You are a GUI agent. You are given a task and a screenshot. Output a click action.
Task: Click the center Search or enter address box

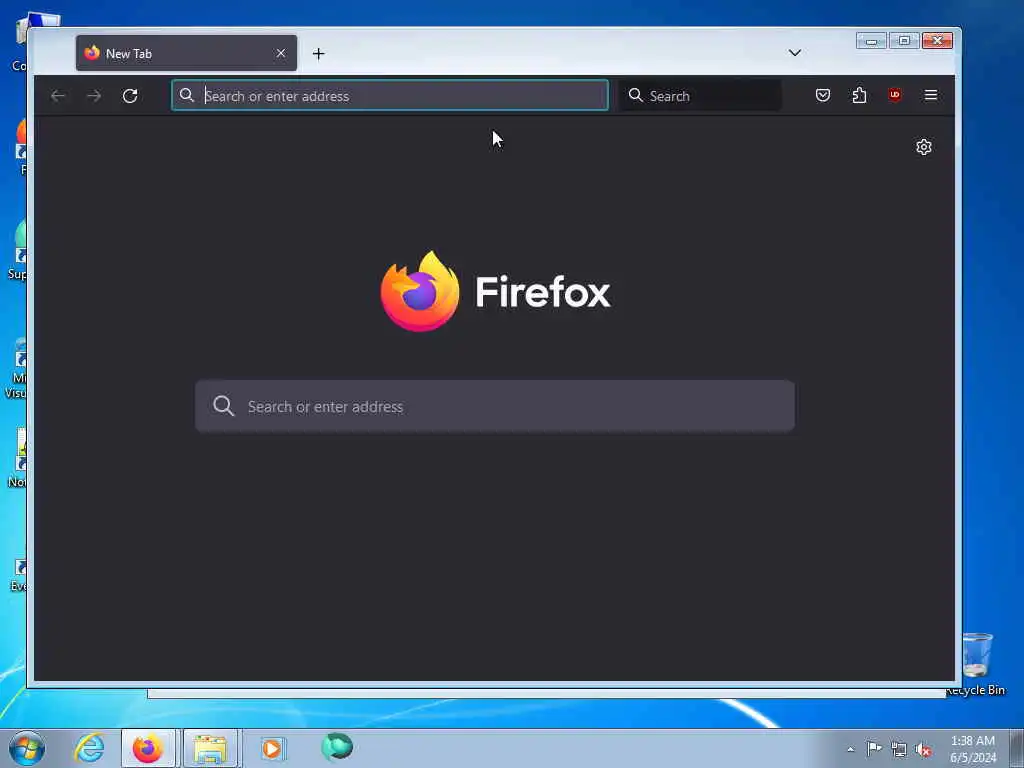[495, 406]
